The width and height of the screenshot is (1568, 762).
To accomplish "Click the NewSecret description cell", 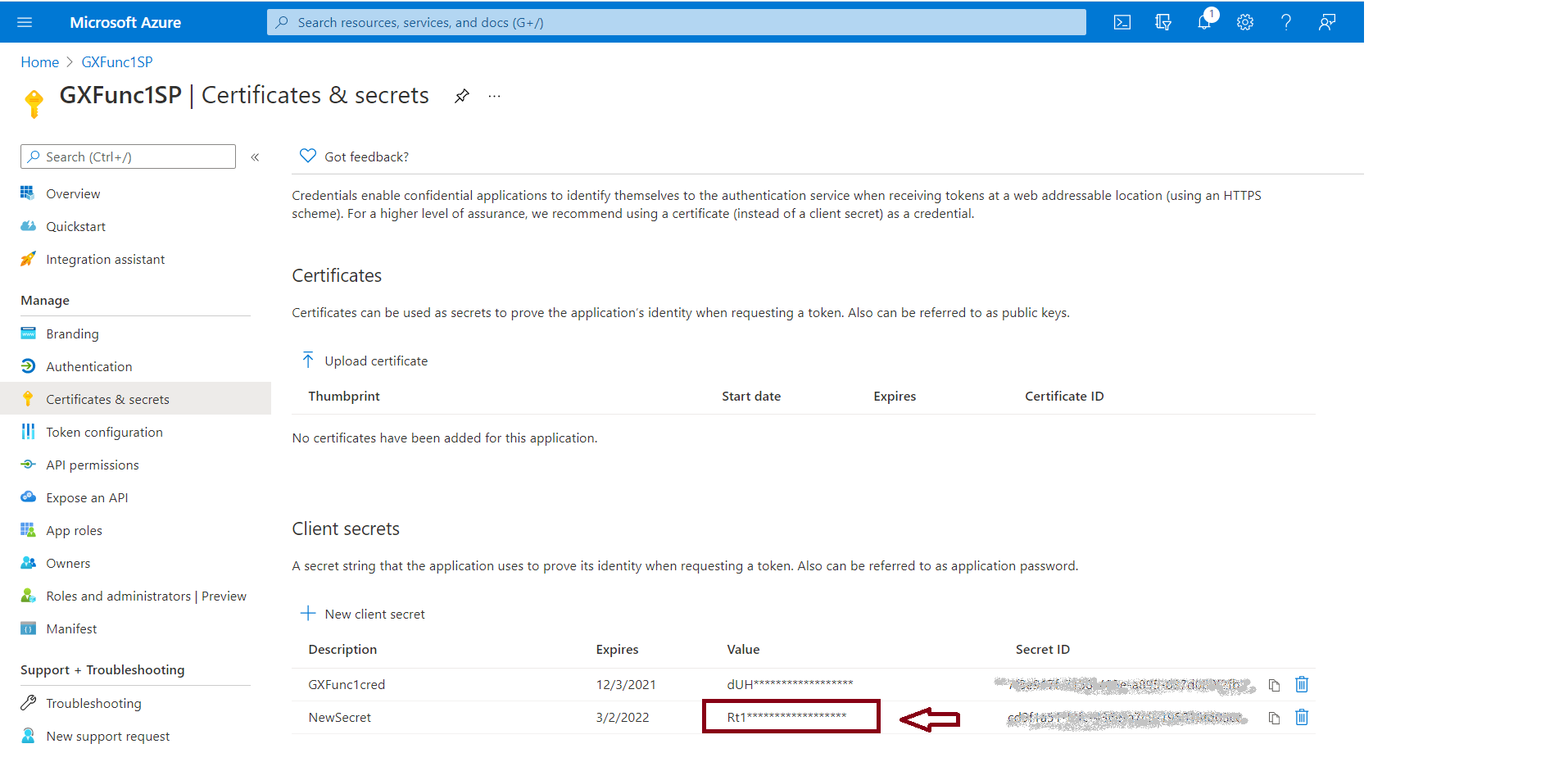I will click(x=339, y=717).
